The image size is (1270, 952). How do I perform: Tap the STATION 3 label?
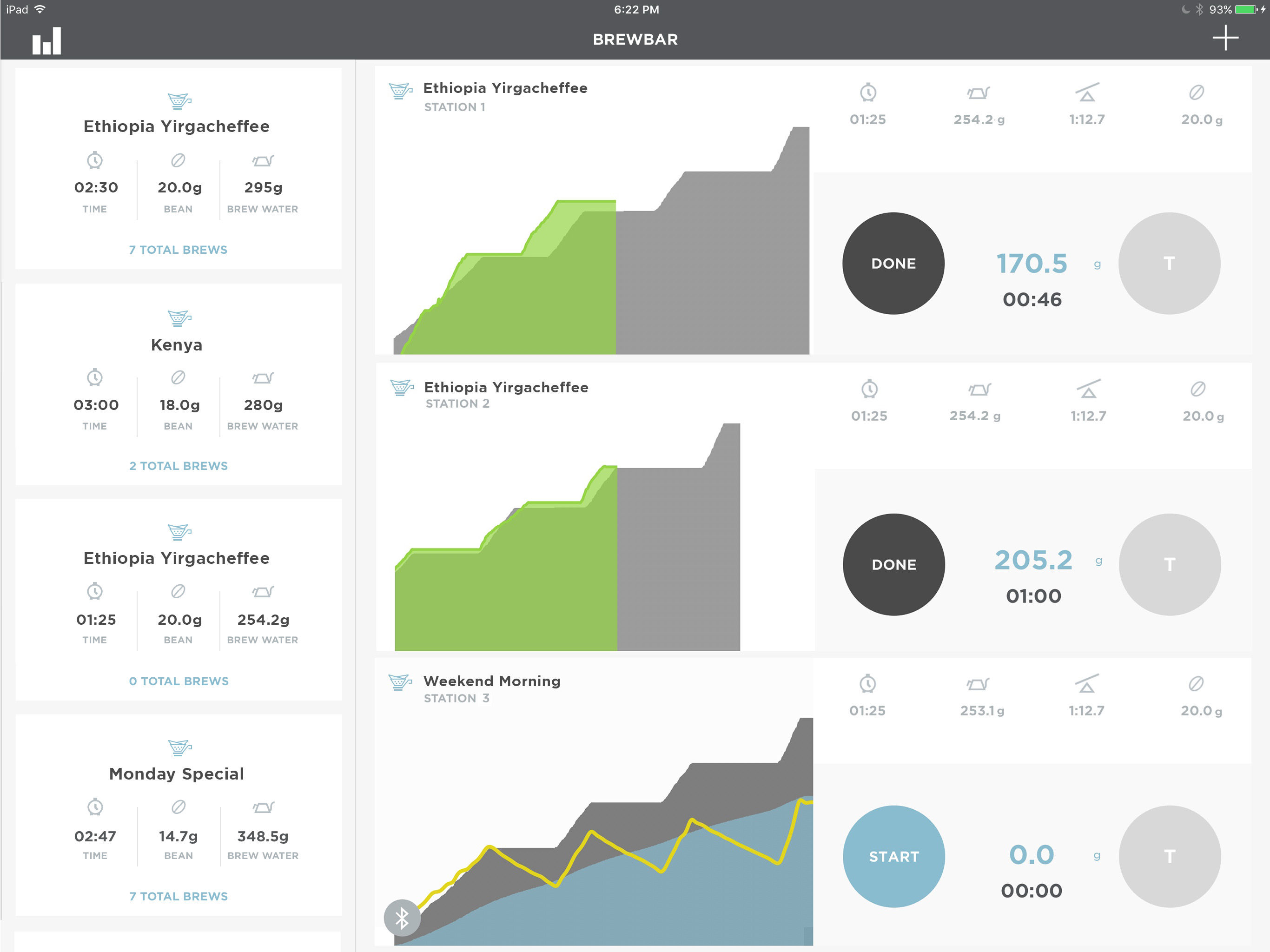(x=456, y=698)
